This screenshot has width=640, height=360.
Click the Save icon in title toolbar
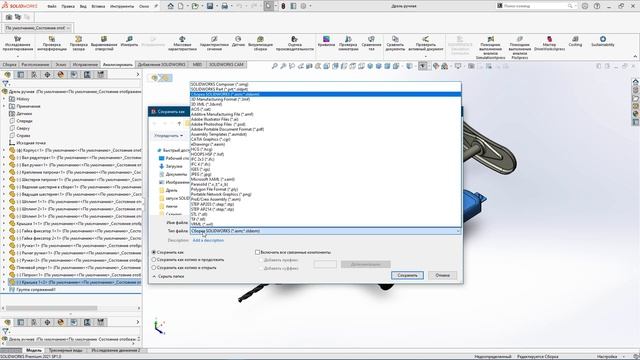tap(210, 6)
